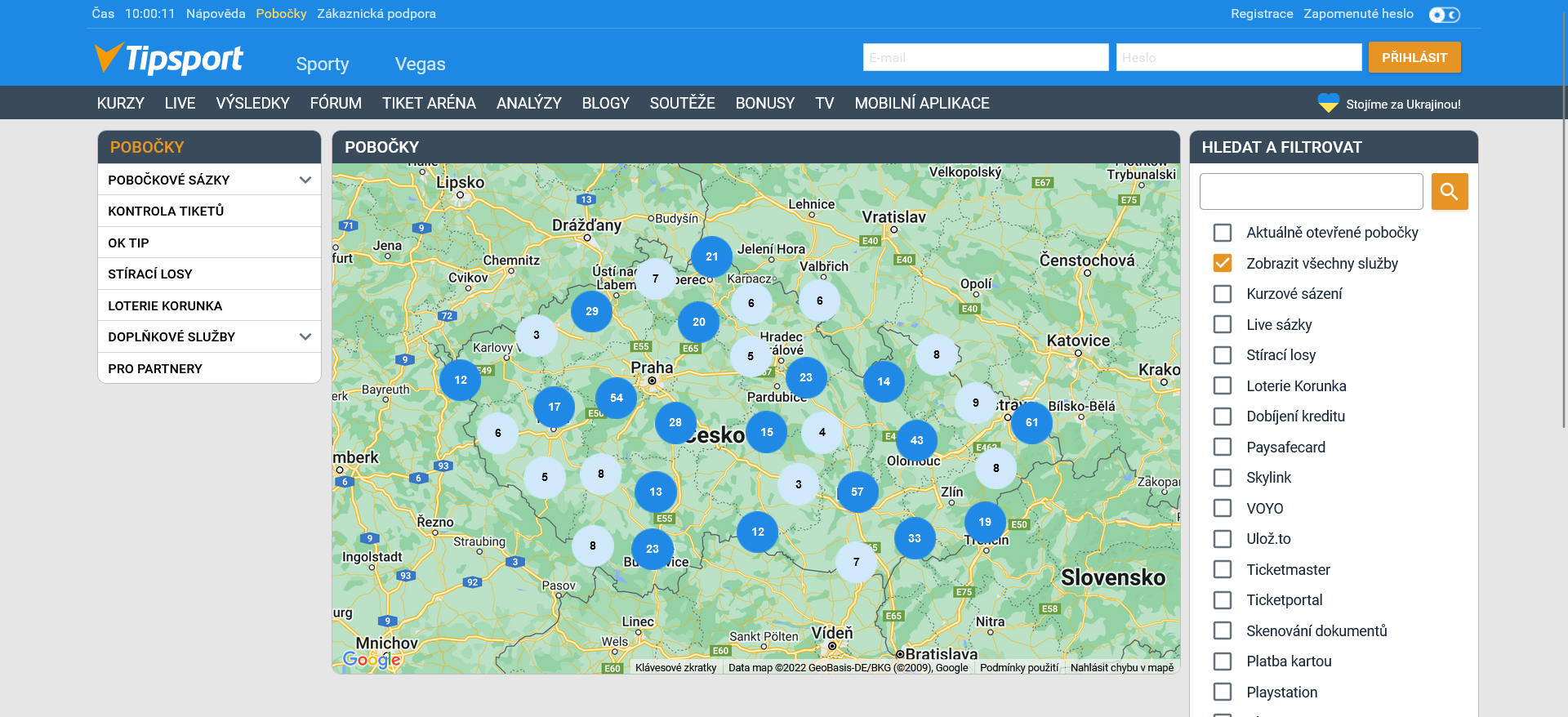Open map cluster marker 17
Viewport: 1568px width, 717px height.
coord(555,407)
